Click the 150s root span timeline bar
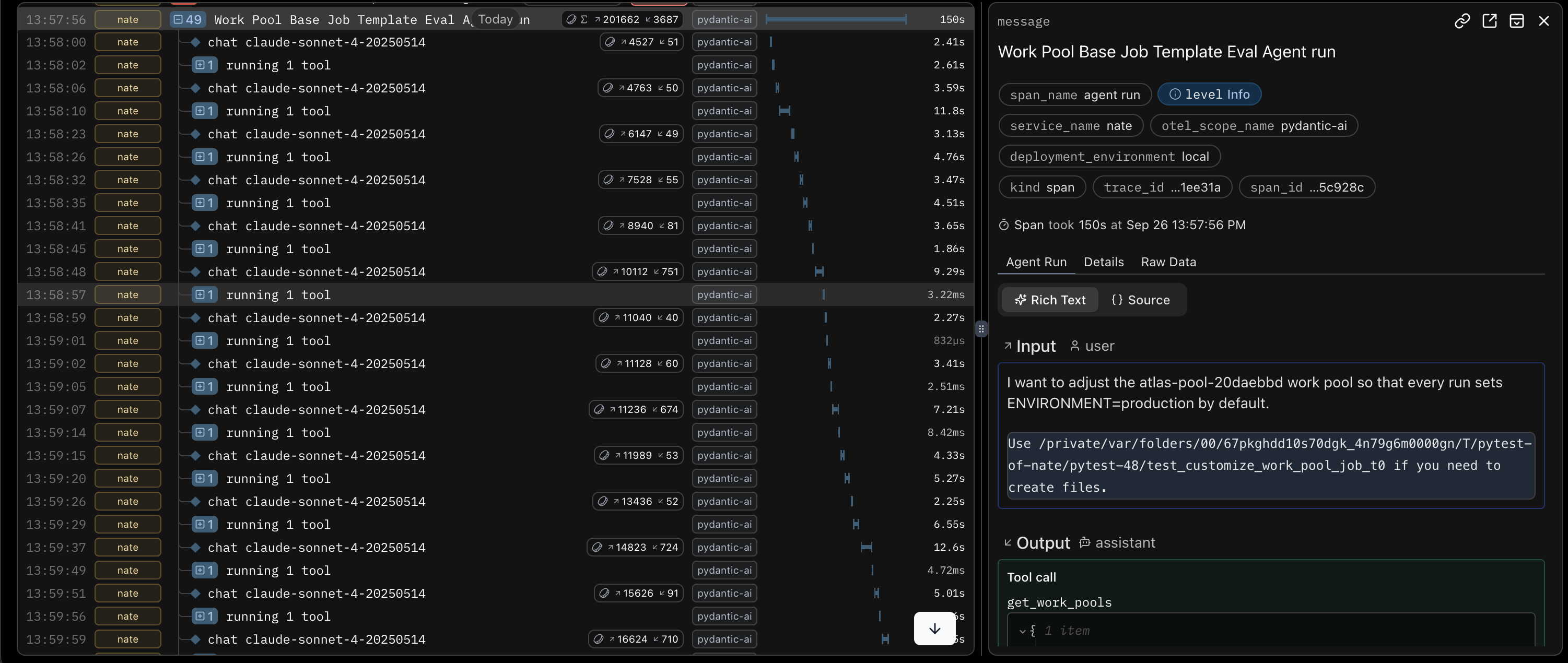 [x=836, y=19]
